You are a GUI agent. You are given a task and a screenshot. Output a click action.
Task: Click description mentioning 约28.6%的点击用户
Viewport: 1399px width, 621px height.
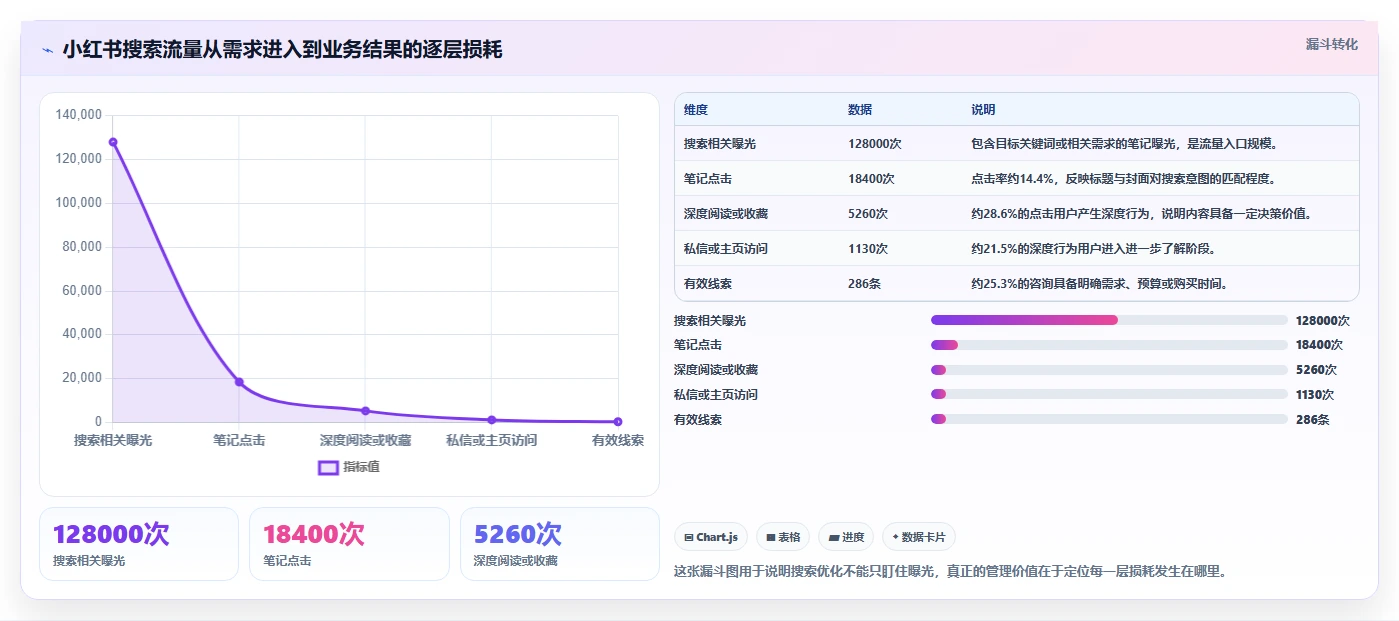click(1141, 214)
